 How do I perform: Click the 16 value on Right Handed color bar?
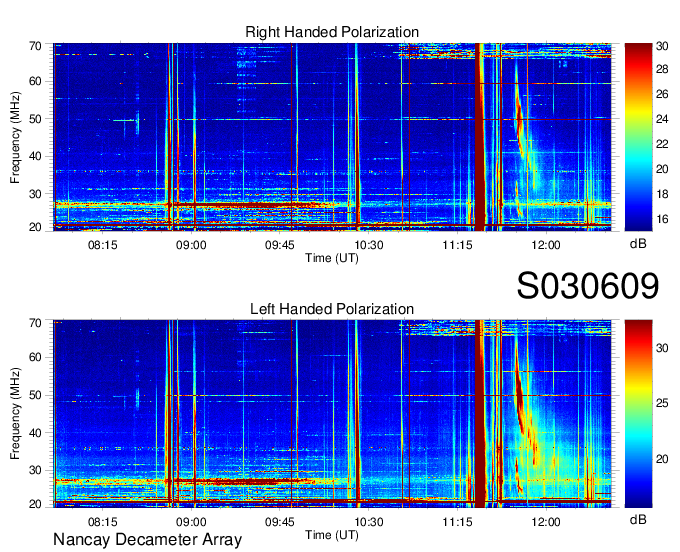pos(662,219)
